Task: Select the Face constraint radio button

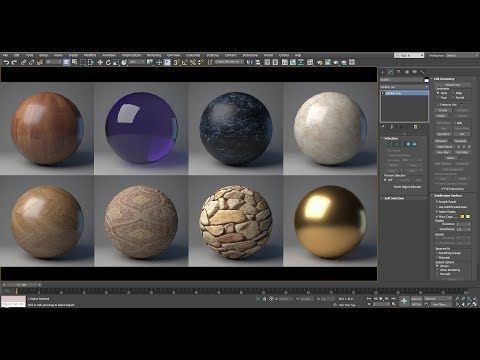Action: coord(438,98)
